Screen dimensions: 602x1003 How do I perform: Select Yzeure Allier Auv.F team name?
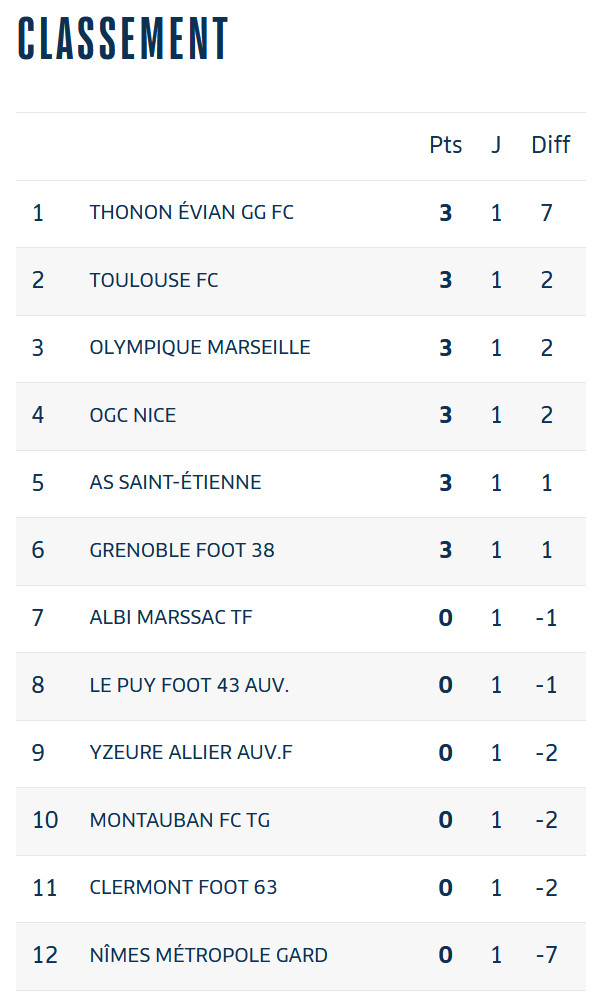coord(191,753)
